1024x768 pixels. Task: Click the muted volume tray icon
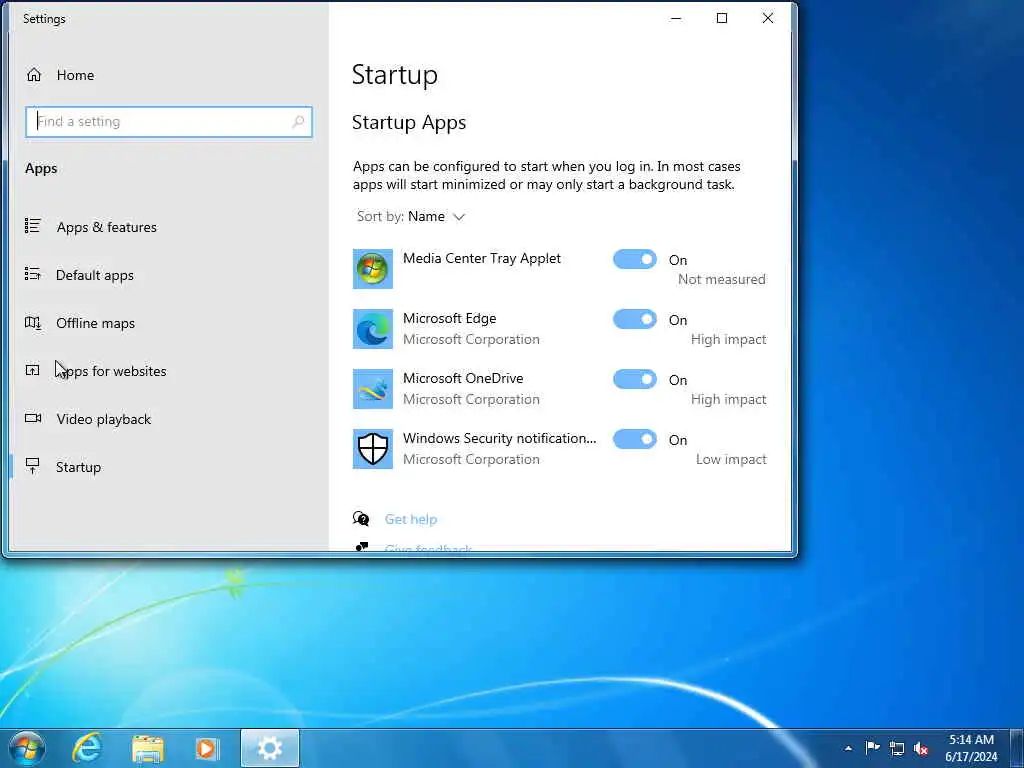pos(921,748)
